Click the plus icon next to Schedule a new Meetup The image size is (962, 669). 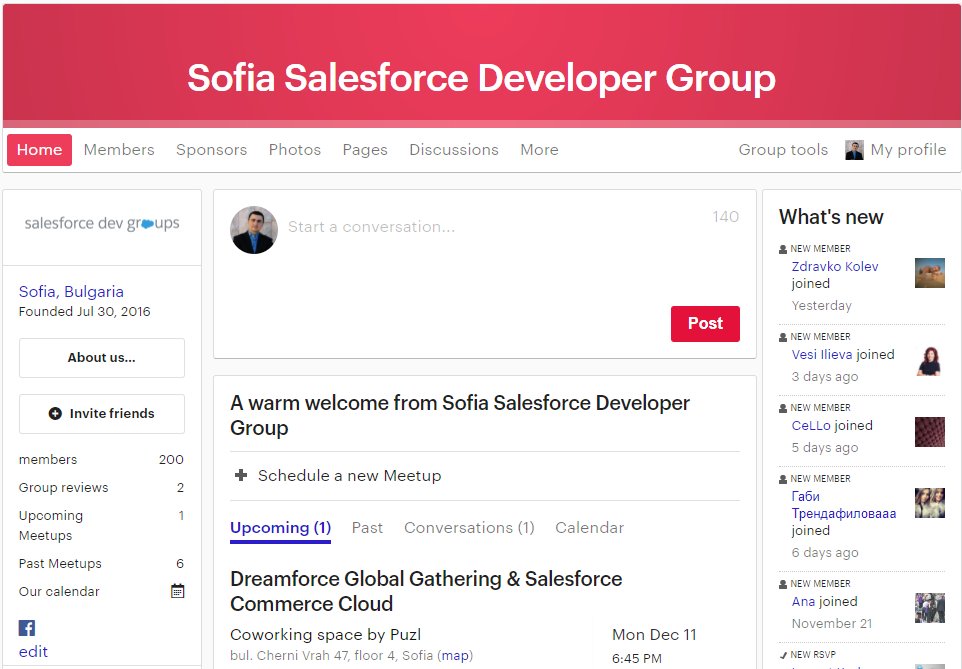click(x=241, y=475)
